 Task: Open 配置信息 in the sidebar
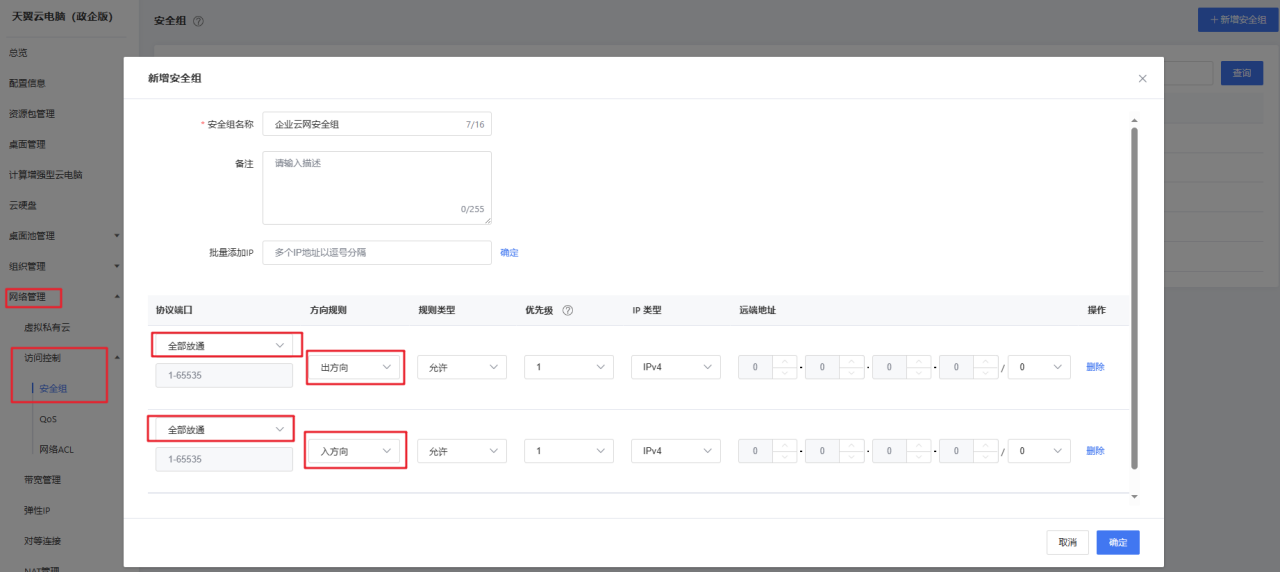27,83
